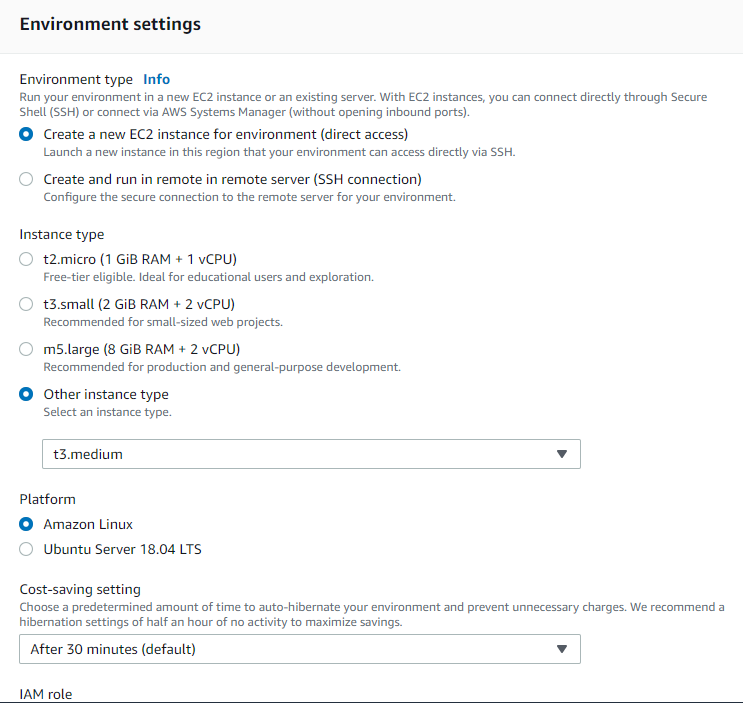The image size is (743, 703).
Task: Set platform to Ubuntu Server 18.04 LTS
Action: [26, 549]
